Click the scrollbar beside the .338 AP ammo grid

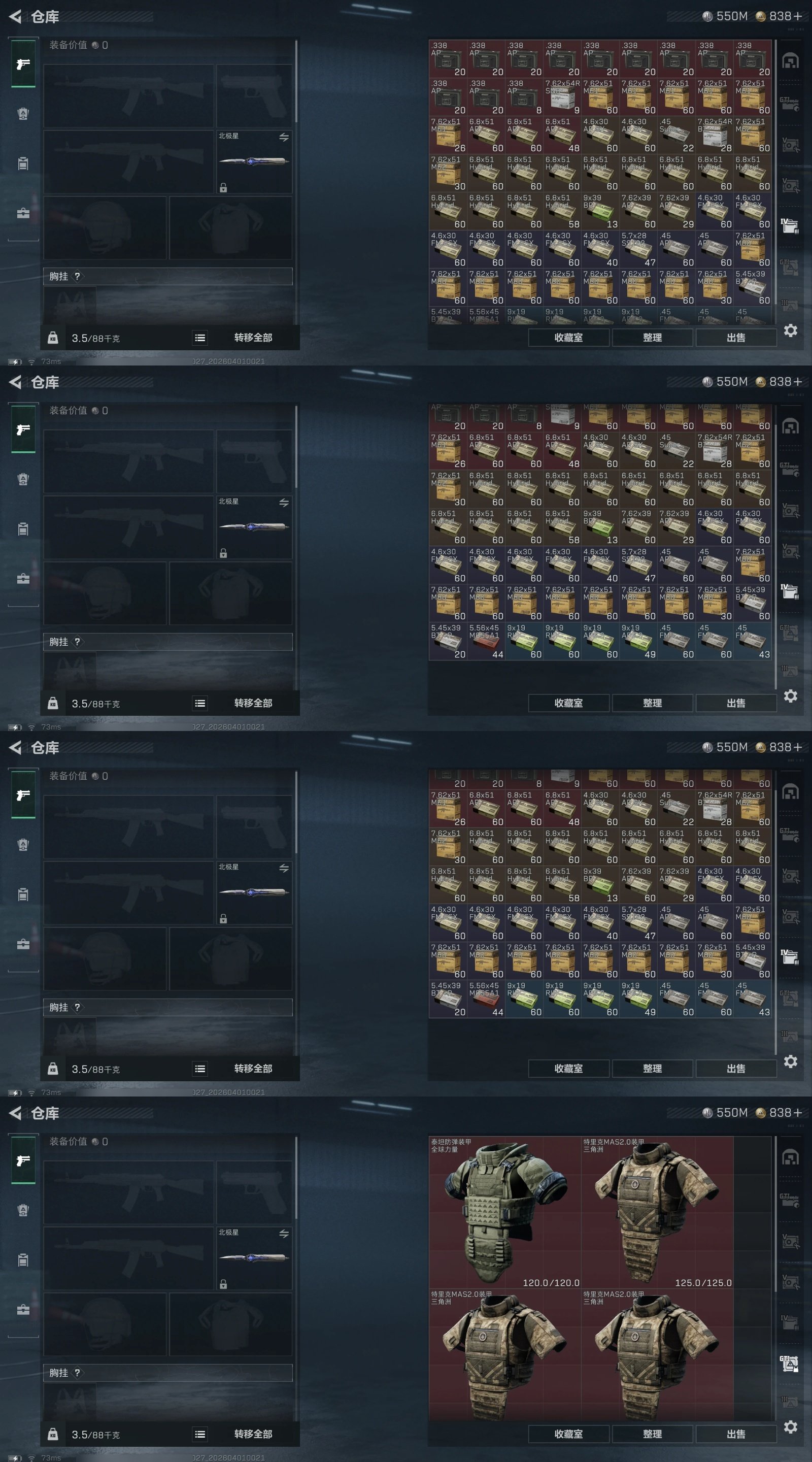775,182
